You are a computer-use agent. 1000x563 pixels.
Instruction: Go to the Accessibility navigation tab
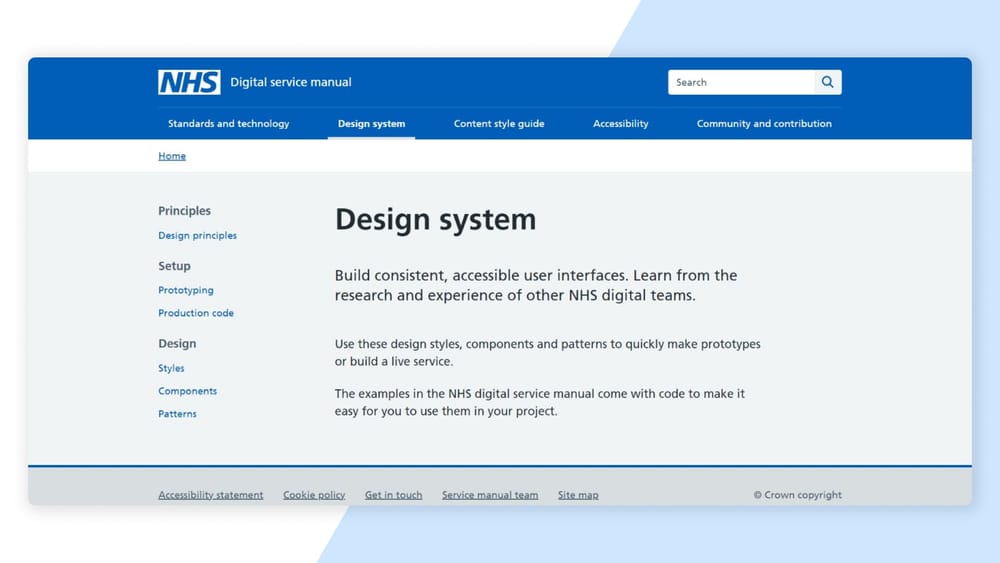pos(620,124)
